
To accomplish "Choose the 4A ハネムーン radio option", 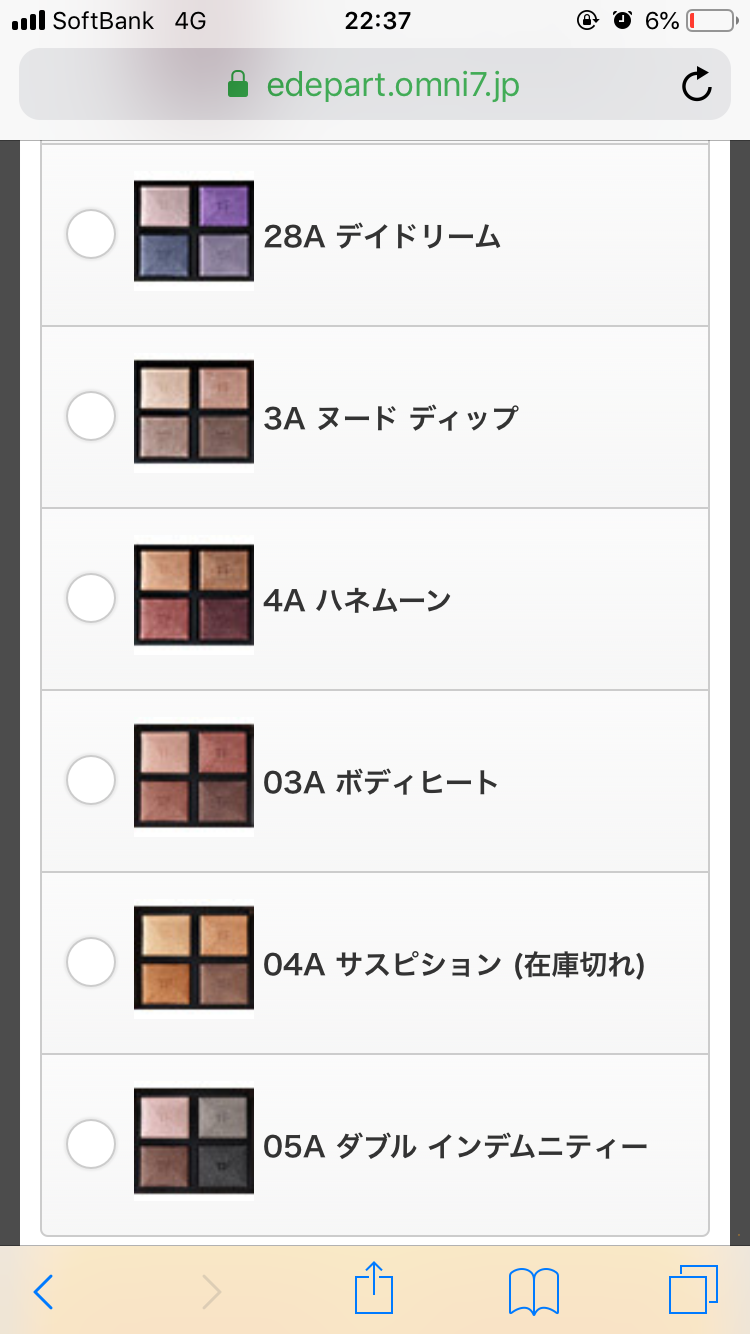I will click(x=91, y=597).
